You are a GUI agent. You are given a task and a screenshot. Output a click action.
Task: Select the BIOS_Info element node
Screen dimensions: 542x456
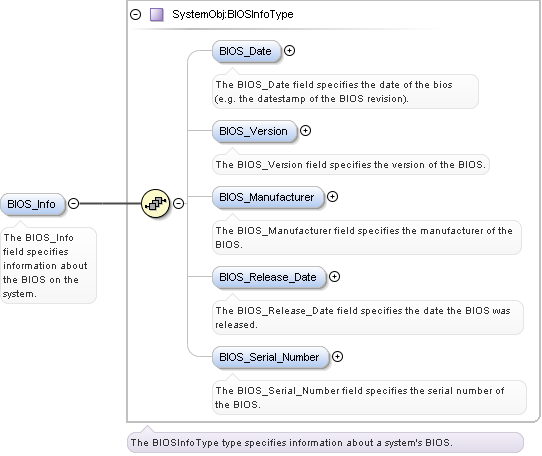32,204
